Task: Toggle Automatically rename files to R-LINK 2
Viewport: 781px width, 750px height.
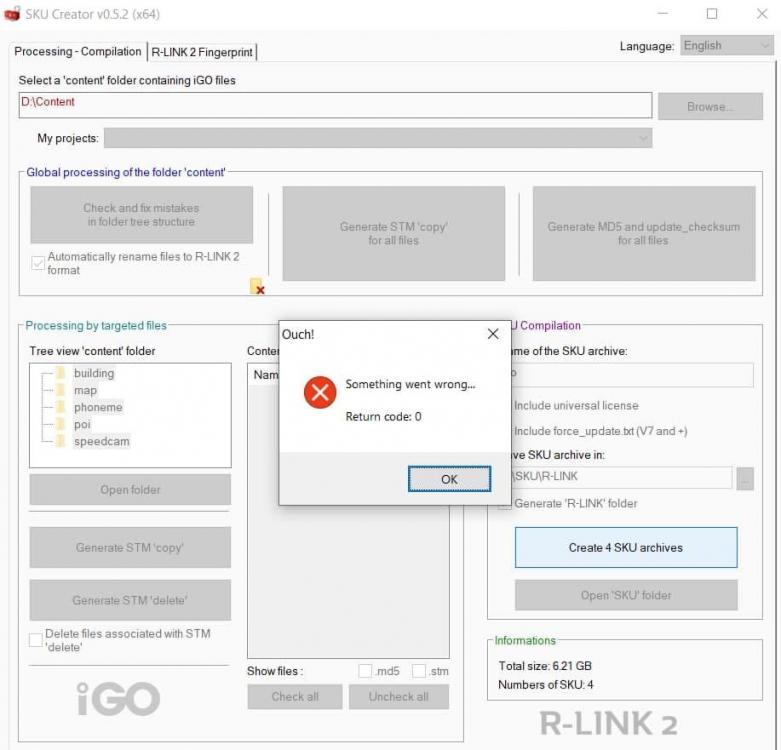Action: (x=38, y=263)
